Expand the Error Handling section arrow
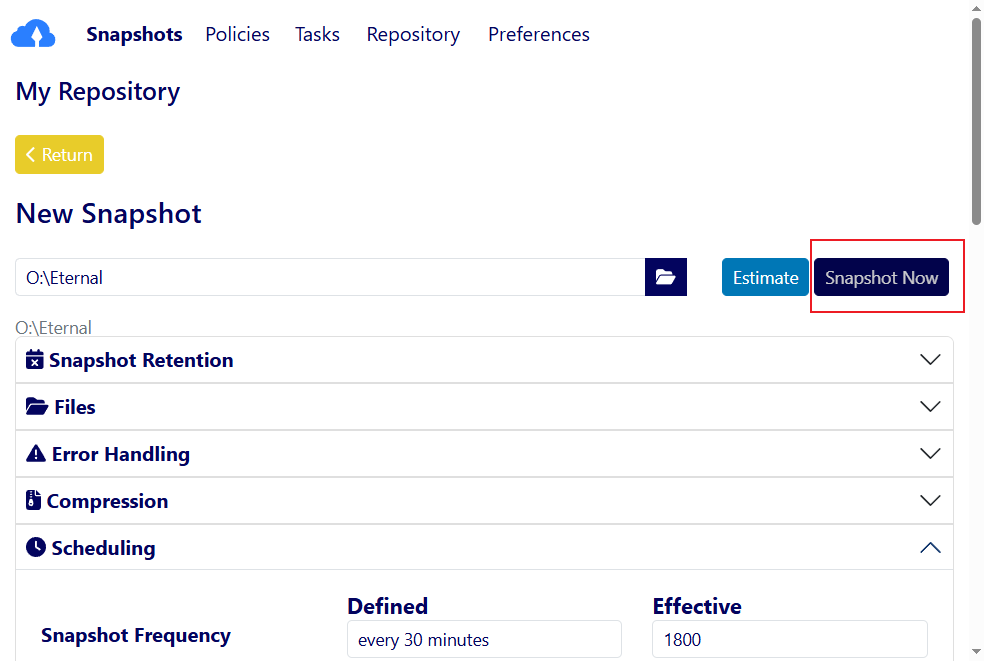Viewport: 984px width, 661px height. pos(930,454)
